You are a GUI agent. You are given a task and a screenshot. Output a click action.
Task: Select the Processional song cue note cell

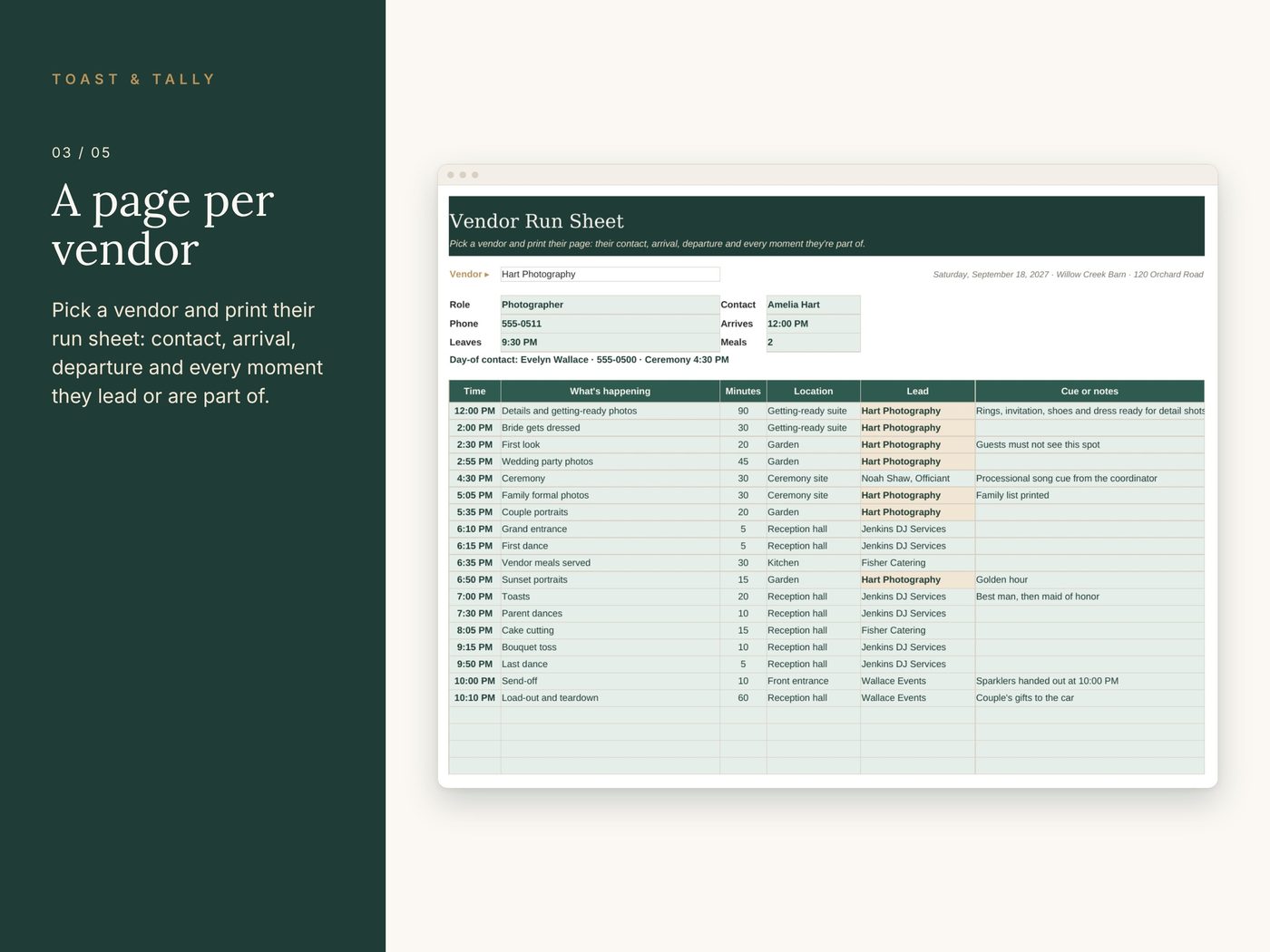[x=1089, y=479]
